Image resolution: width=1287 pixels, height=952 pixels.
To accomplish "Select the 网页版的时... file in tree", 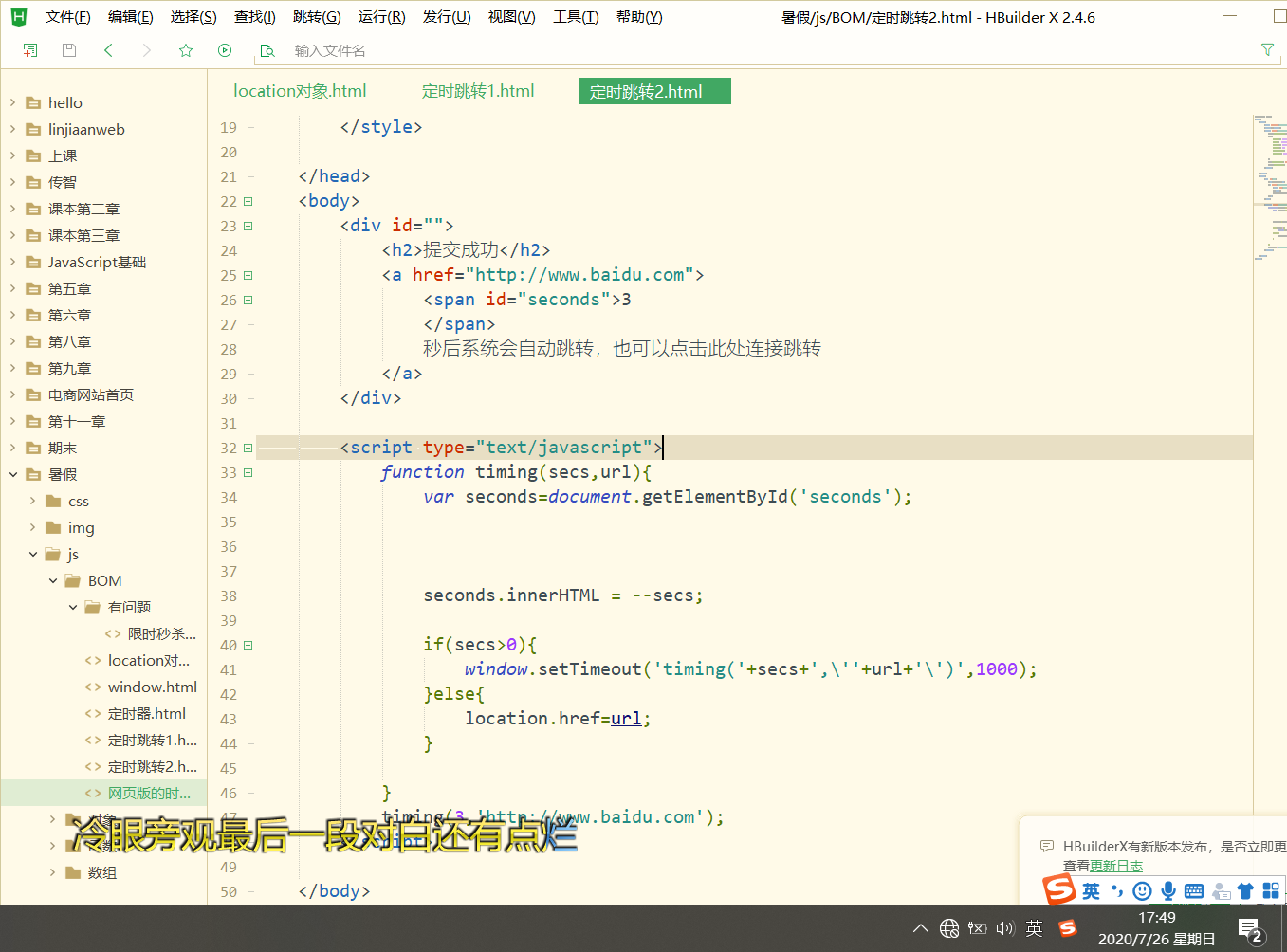I will coord(103,793).
